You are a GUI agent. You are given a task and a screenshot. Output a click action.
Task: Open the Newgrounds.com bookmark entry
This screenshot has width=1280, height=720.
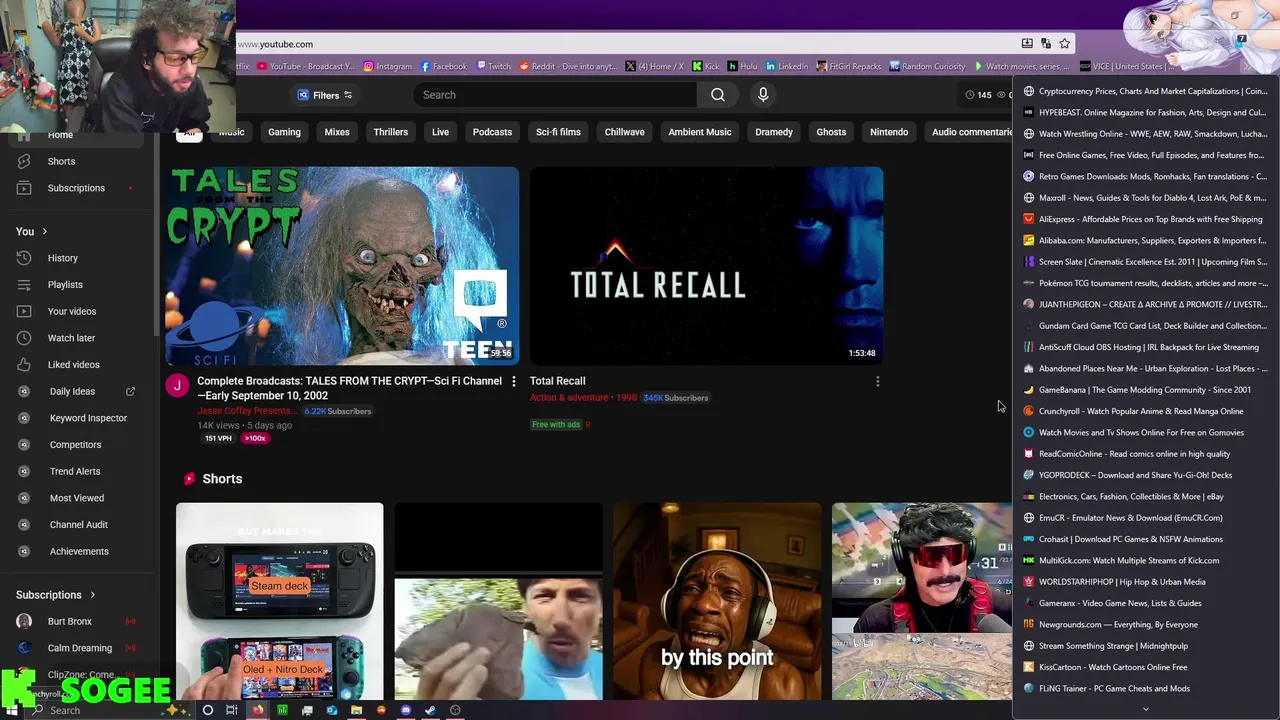coord(1145,625)
